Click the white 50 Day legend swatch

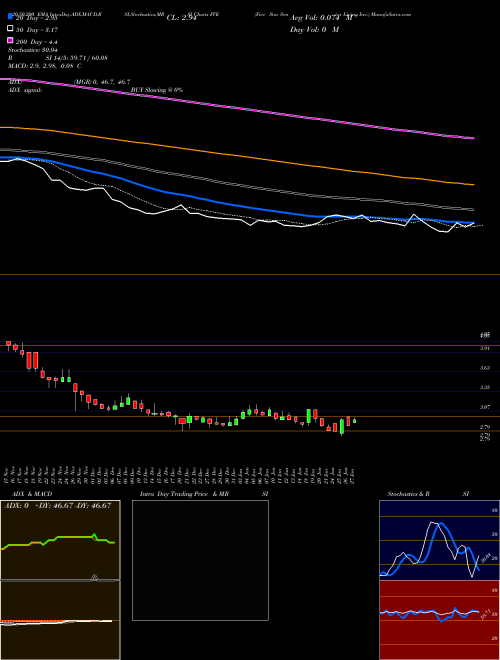pos(10,29)
